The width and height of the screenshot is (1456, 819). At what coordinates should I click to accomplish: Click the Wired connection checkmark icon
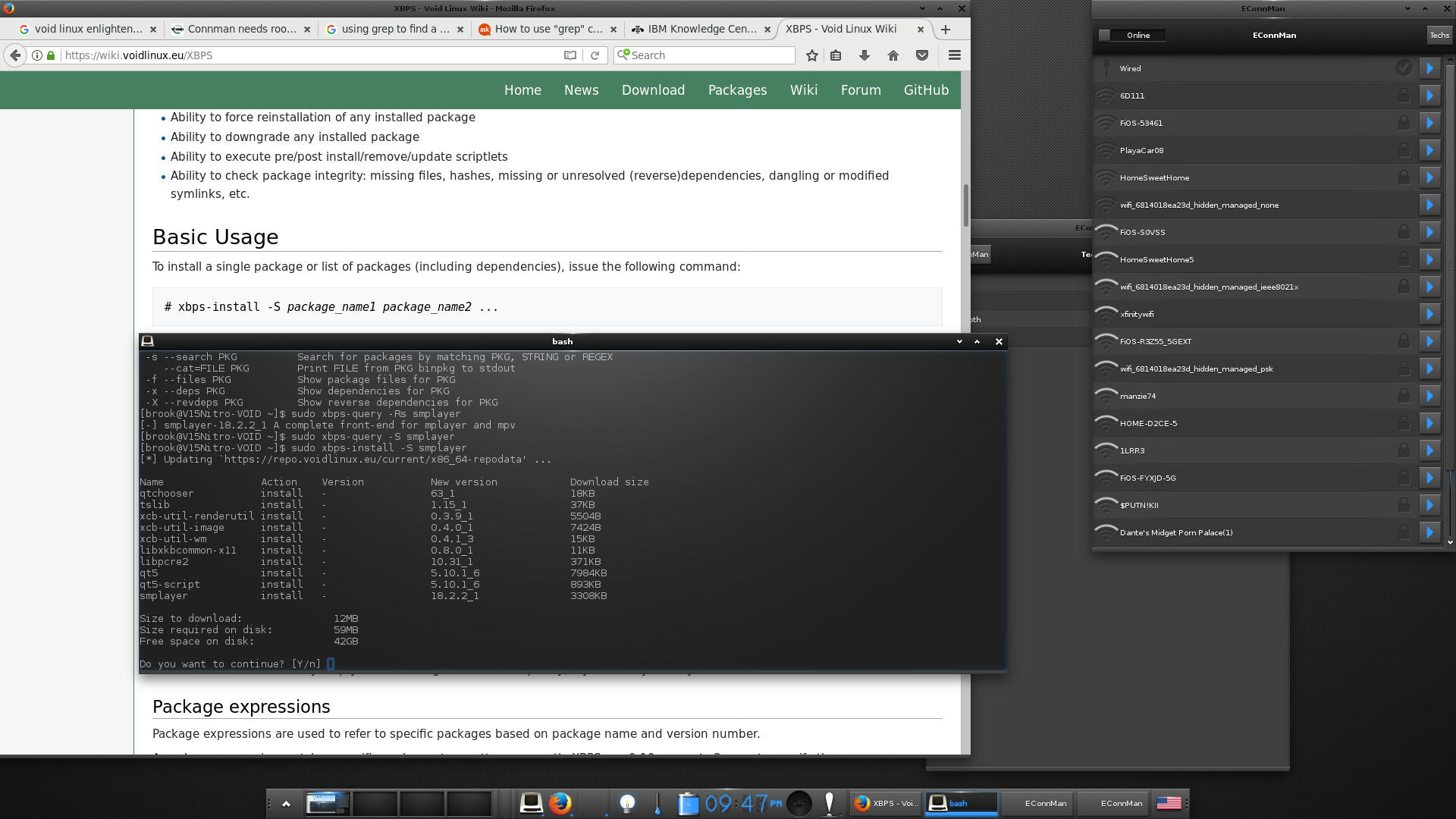click(1404, 68)
